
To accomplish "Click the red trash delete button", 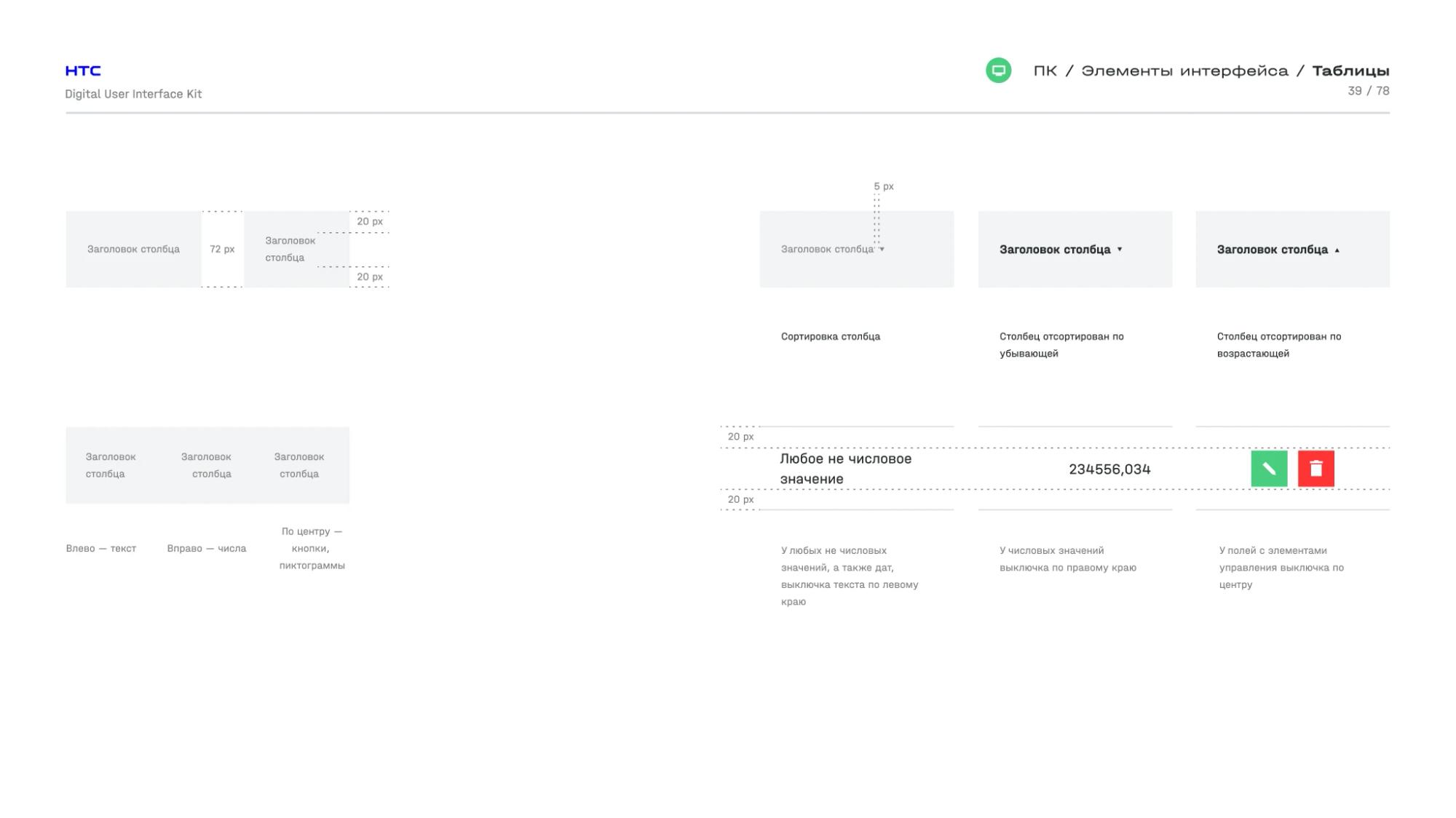I will [1315, 469].
